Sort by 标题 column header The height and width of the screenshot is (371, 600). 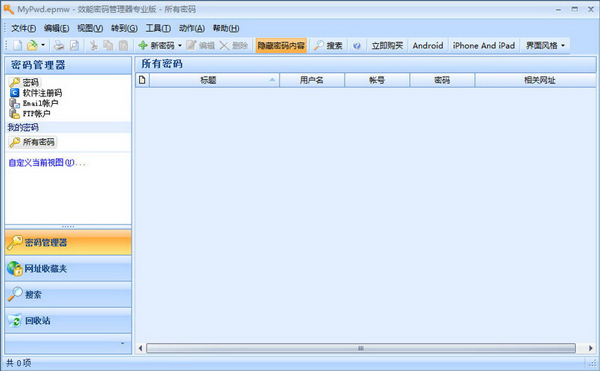[x=214, y=80]
